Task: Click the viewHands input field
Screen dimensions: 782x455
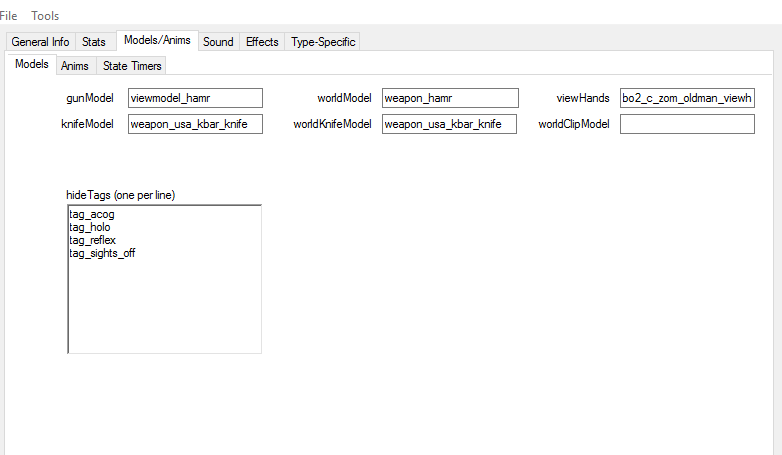Action: click(x=687, y=98)
